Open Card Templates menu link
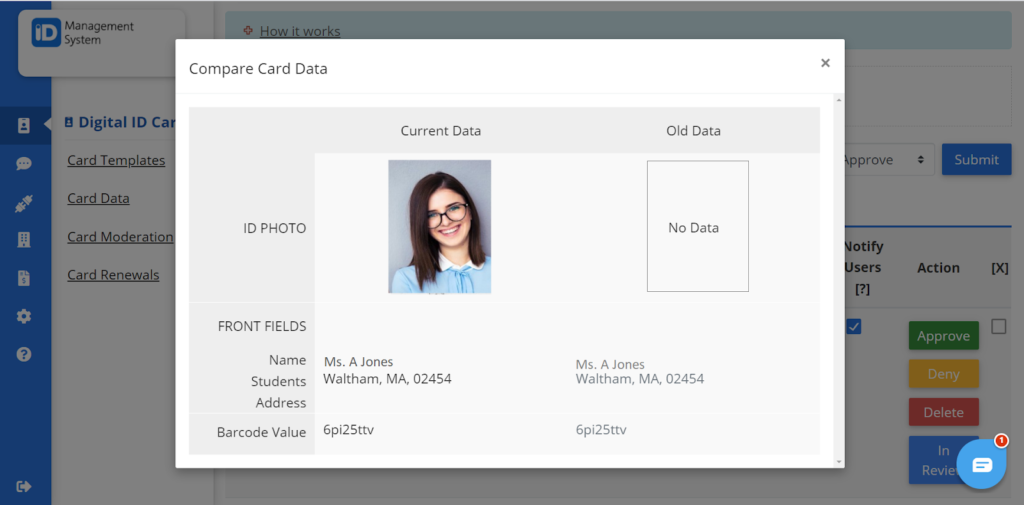This screenshot has width=1024, height=505. tap(116, 160)
